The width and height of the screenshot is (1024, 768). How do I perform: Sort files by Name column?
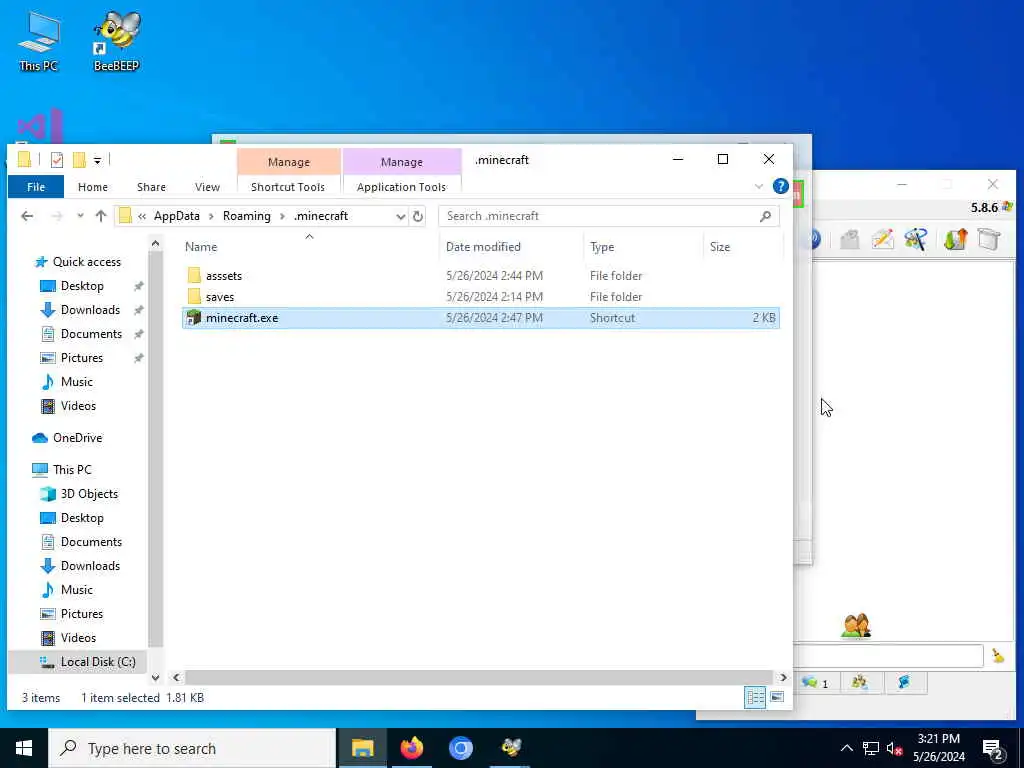[200, 247]
